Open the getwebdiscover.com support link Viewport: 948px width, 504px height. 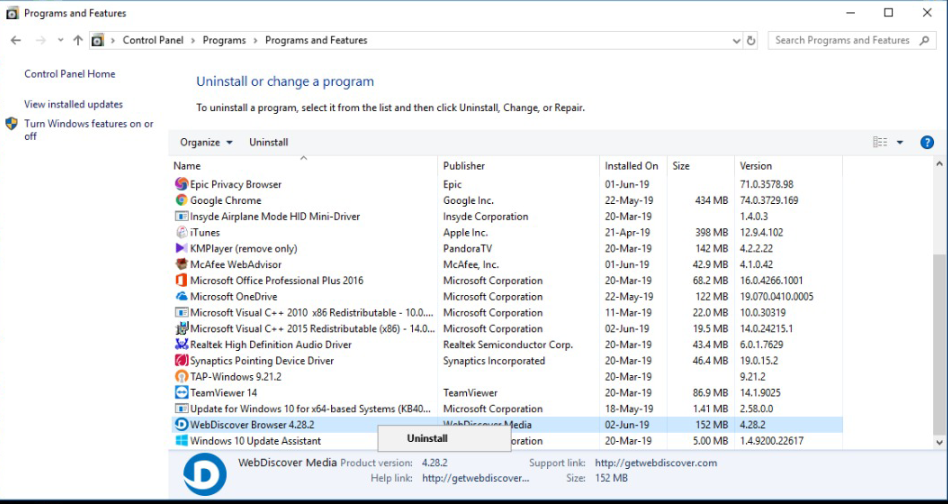tap(656, 463)
